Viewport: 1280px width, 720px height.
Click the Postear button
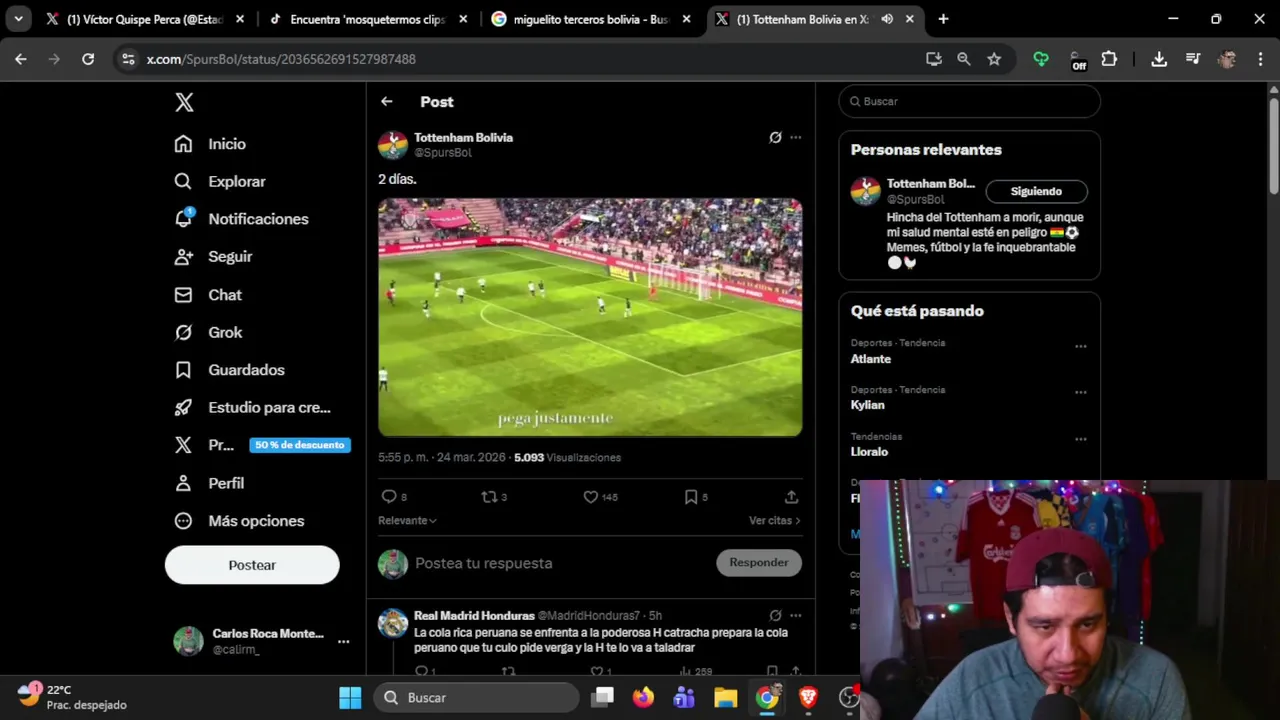tap(252, 565)
